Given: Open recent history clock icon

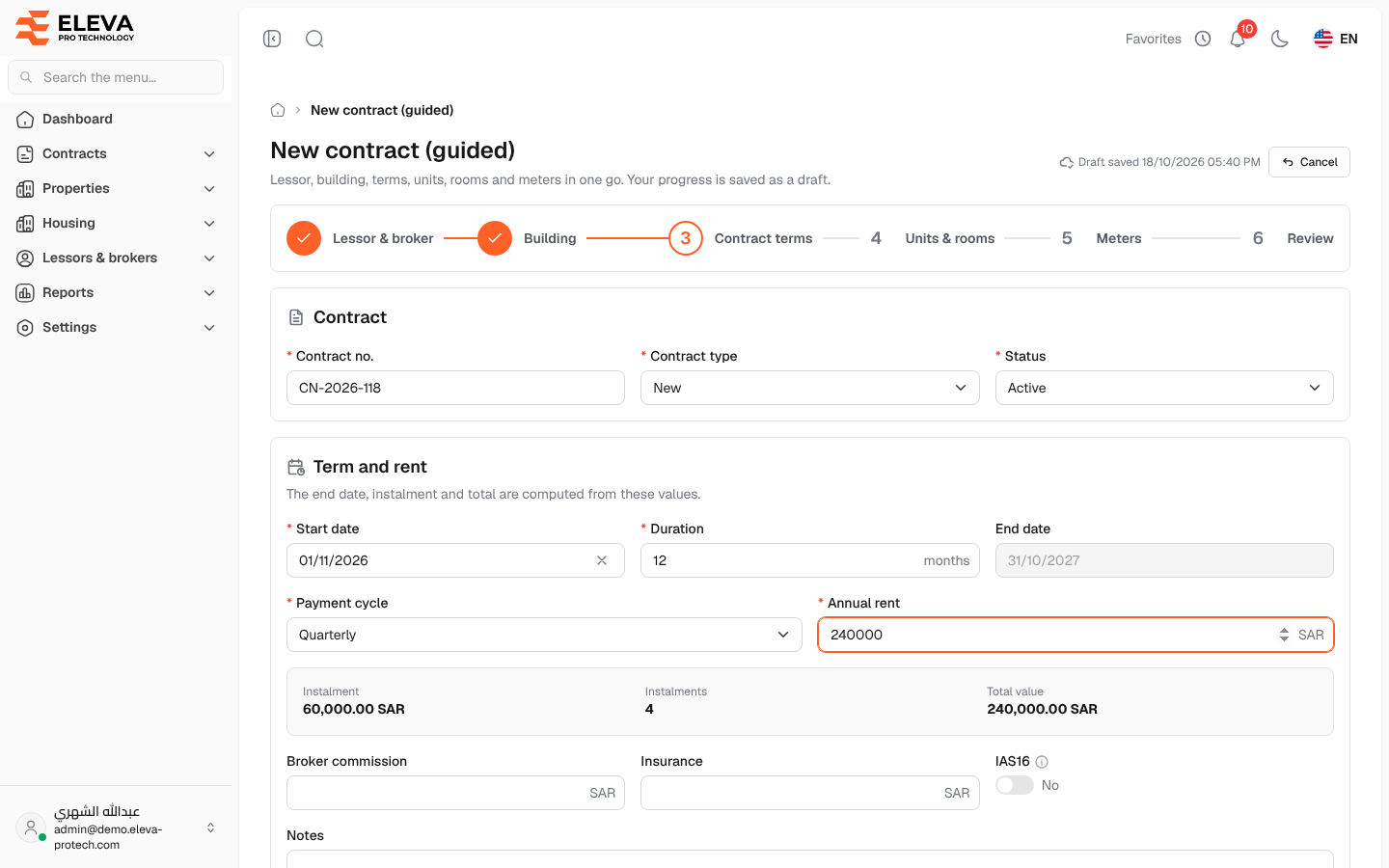Looking at the screenshot, I should click(x=1203, y=39).
